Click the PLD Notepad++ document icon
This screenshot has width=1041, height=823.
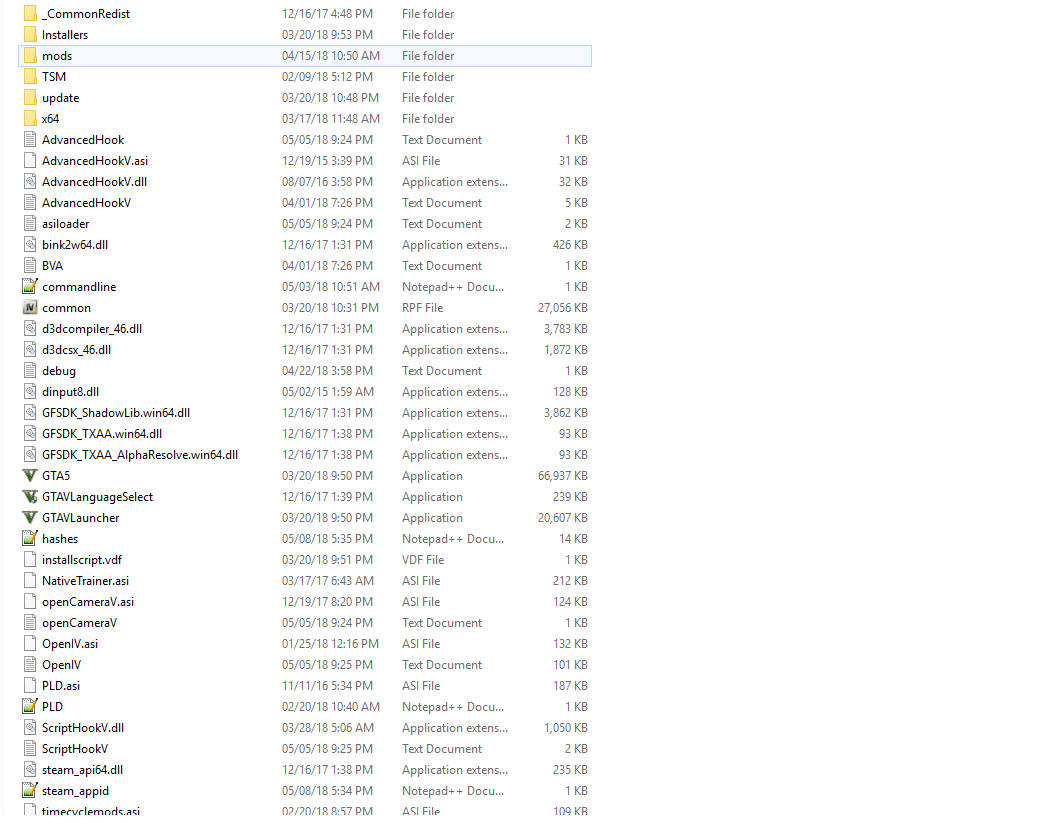pyautogui.click(x=30, y=707)
